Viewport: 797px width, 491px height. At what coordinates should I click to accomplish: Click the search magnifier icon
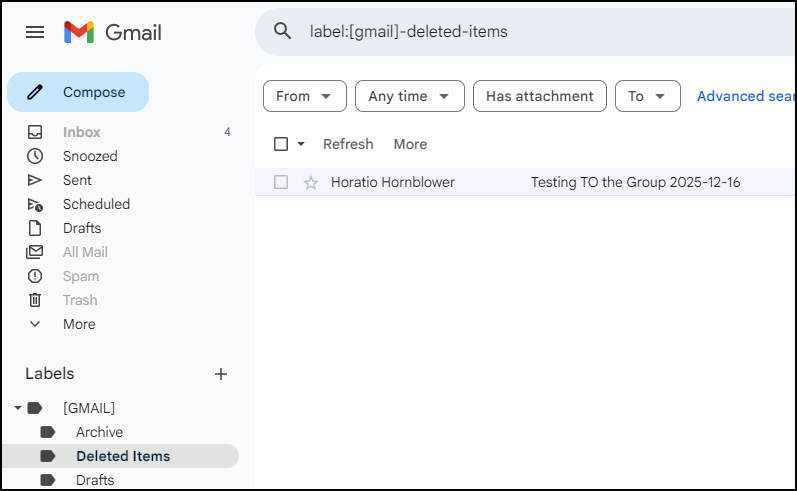point(283,32)
